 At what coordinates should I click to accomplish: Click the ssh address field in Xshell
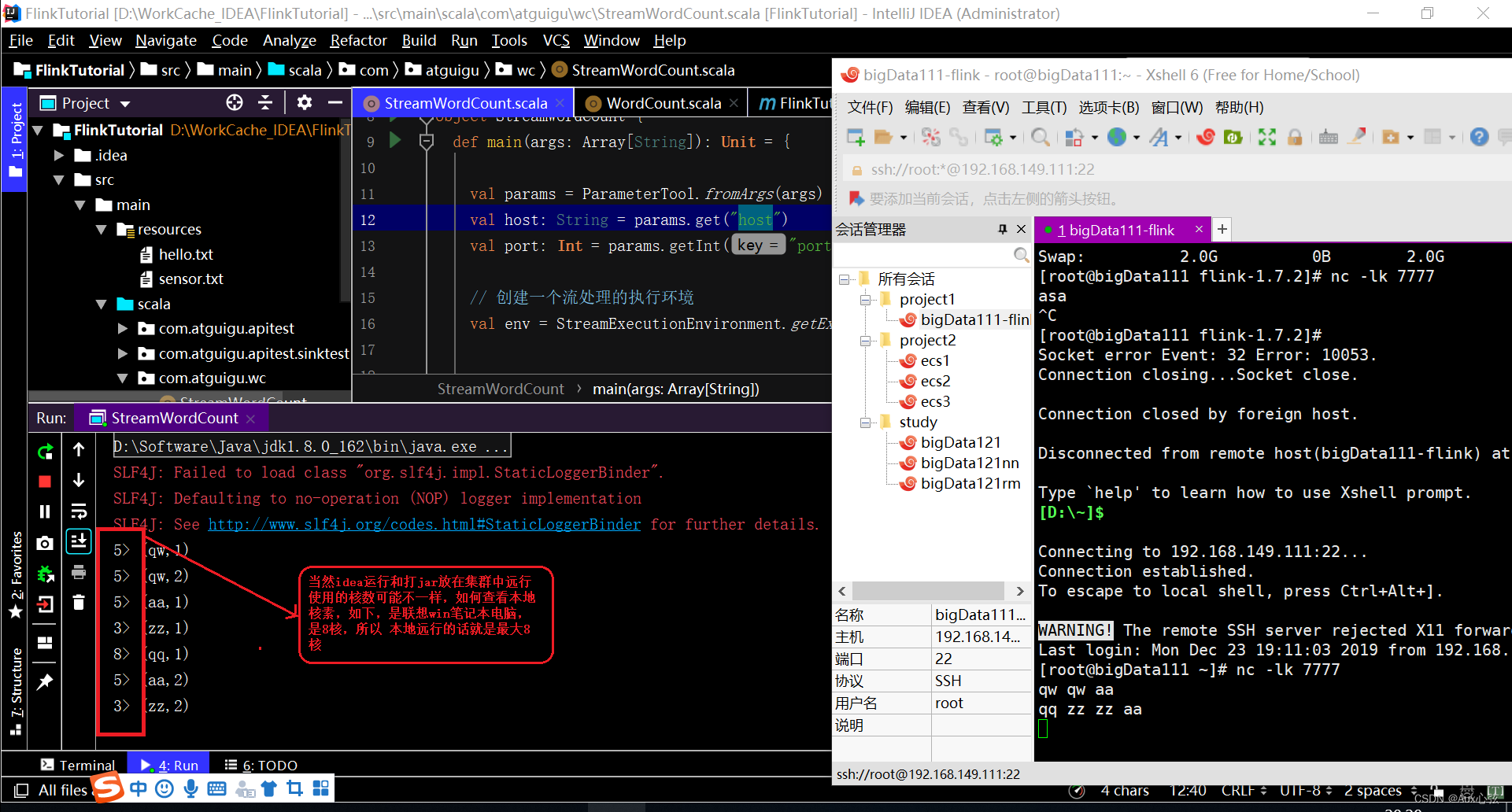984,168
